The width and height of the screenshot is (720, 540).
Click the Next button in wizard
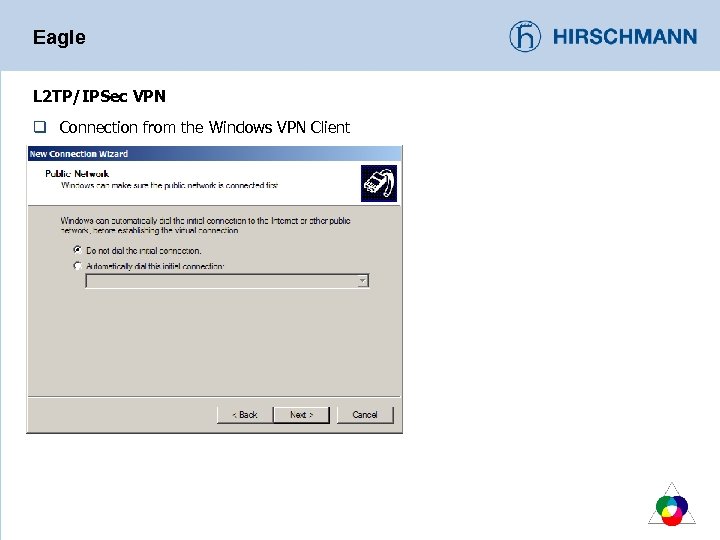click(x=301, y=415)
